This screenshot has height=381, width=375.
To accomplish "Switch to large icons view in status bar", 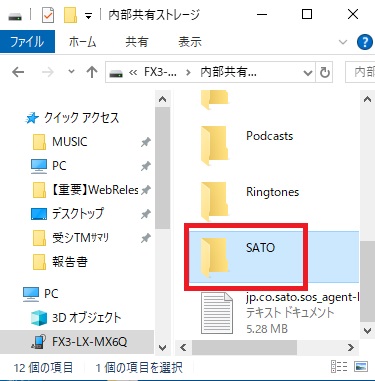I will coord(361,367).
